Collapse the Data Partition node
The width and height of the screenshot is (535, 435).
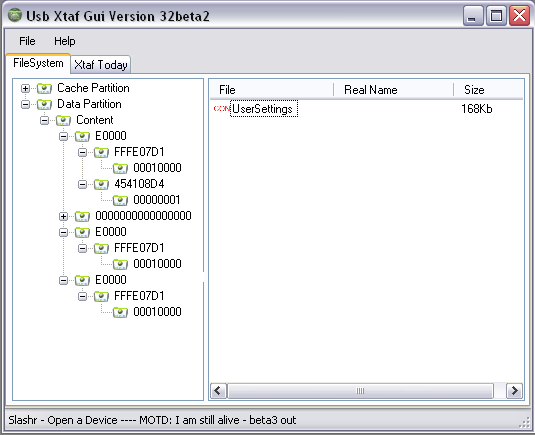25,104
